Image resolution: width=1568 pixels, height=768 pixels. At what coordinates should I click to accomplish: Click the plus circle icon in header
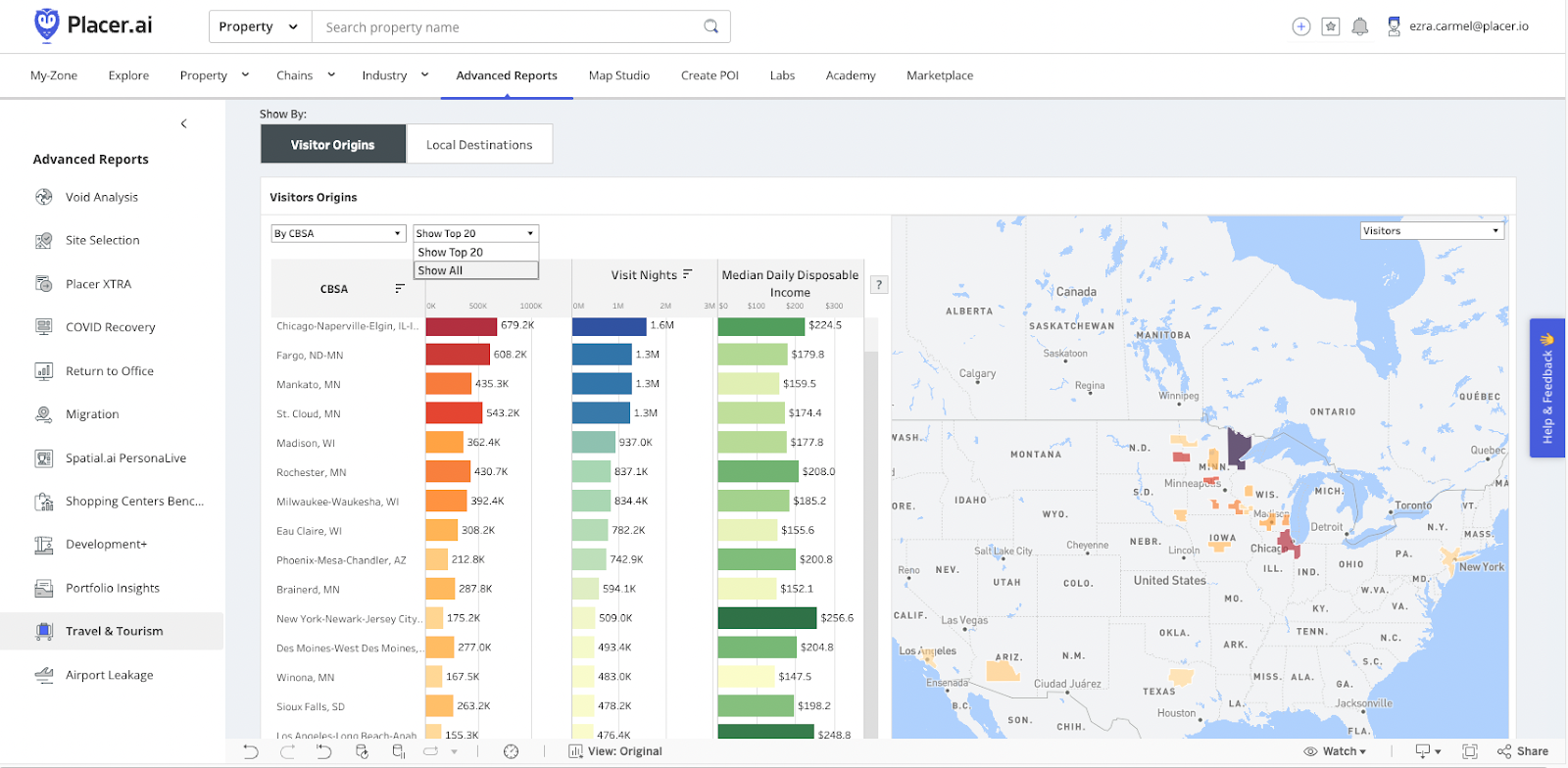click(1301, 26)
